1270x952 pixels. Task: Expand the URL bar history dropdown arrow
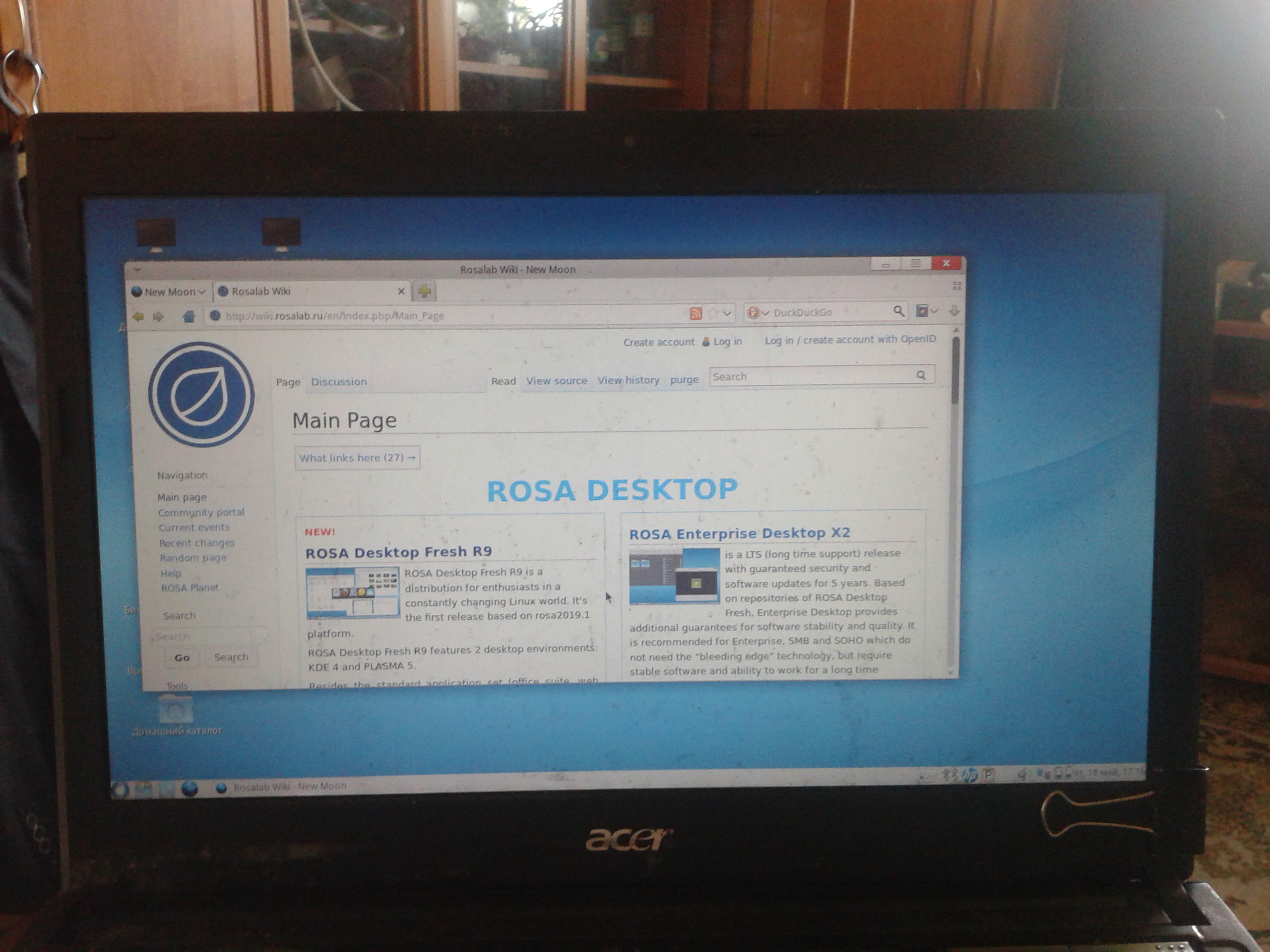(x=727, y=313)
